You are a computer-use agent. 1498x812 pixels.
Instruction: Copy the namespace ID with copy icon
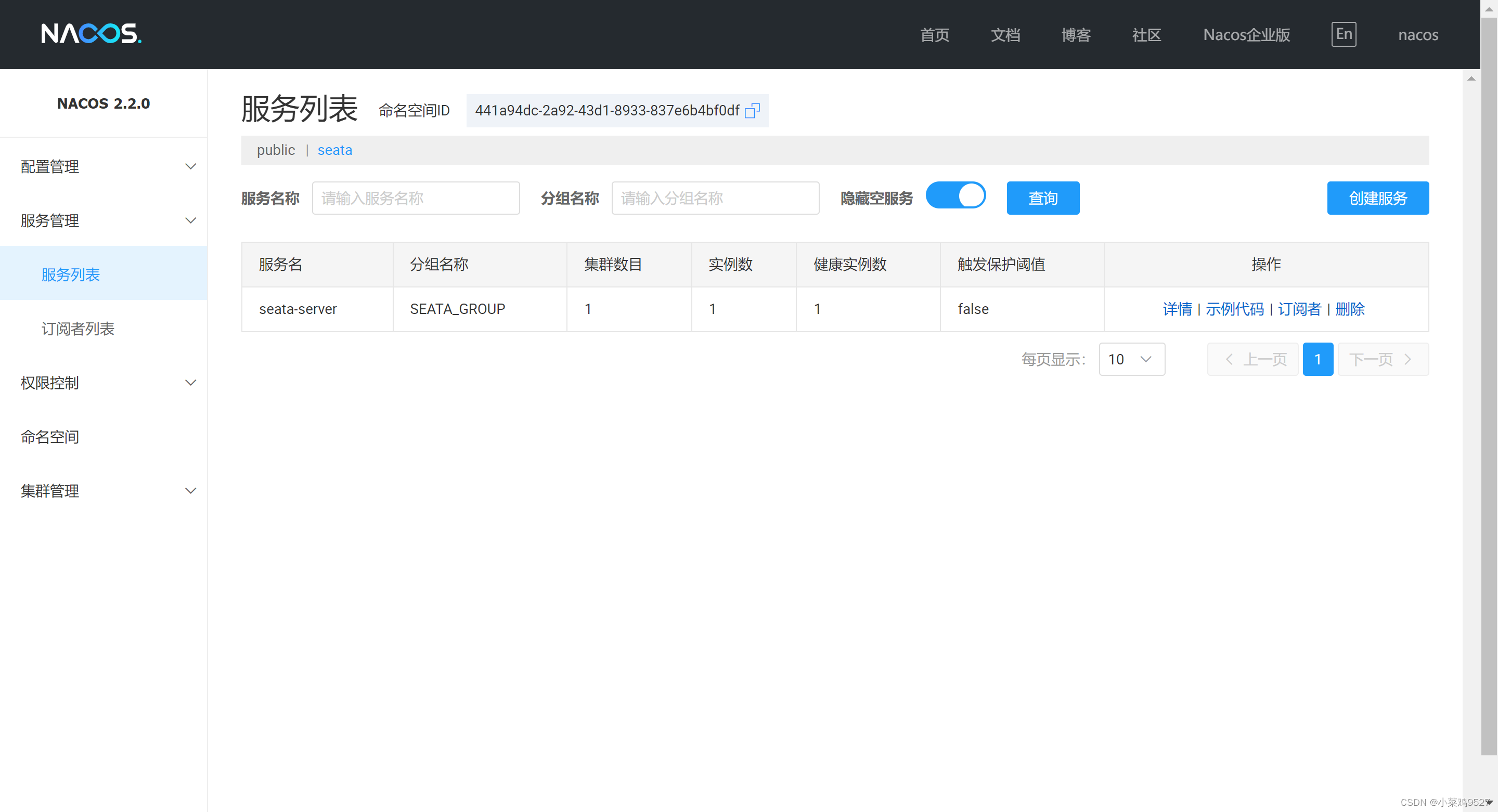pyautogui.click(x=752, y=110)
